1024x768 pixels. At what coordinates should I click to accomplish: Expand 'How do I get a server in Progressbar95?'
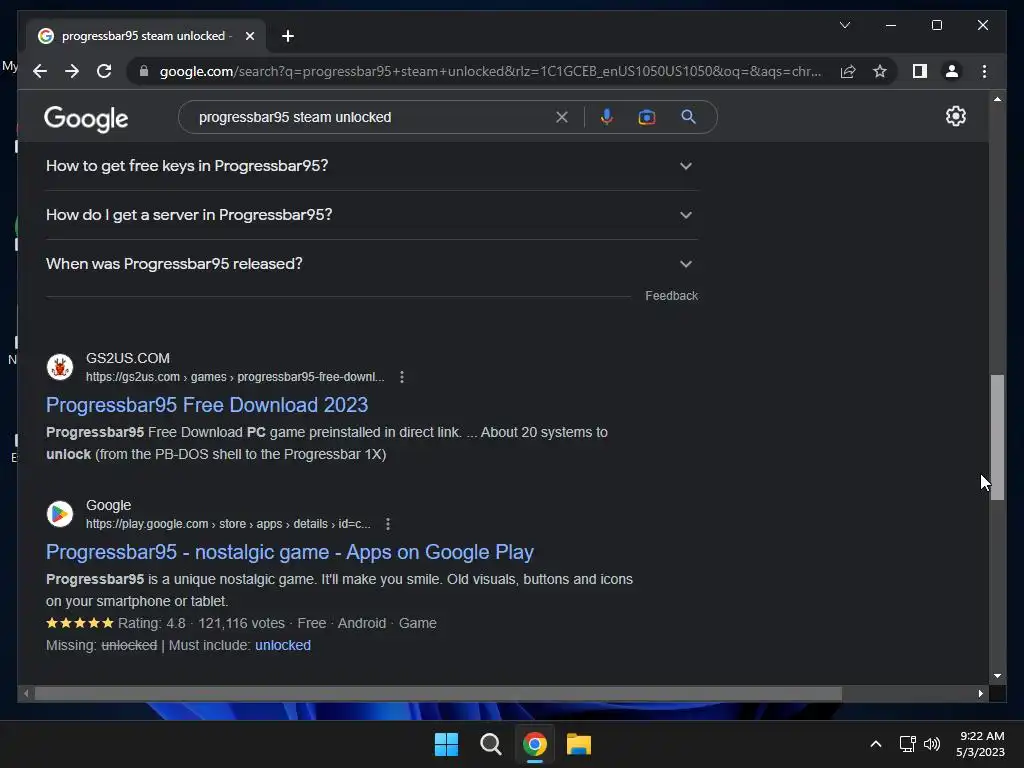tap(372, 215)
